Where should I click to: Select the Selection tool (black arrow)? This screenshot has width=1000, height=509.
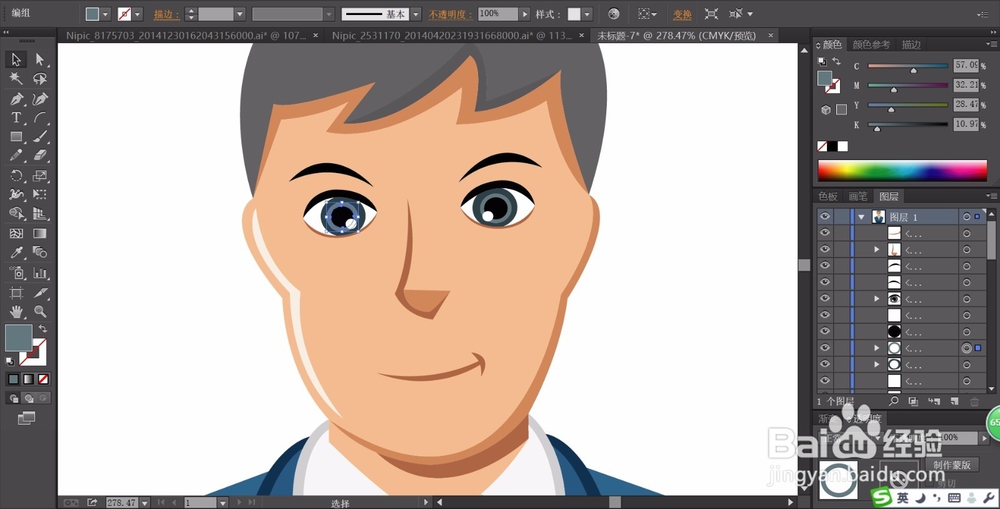coord(16,59)
